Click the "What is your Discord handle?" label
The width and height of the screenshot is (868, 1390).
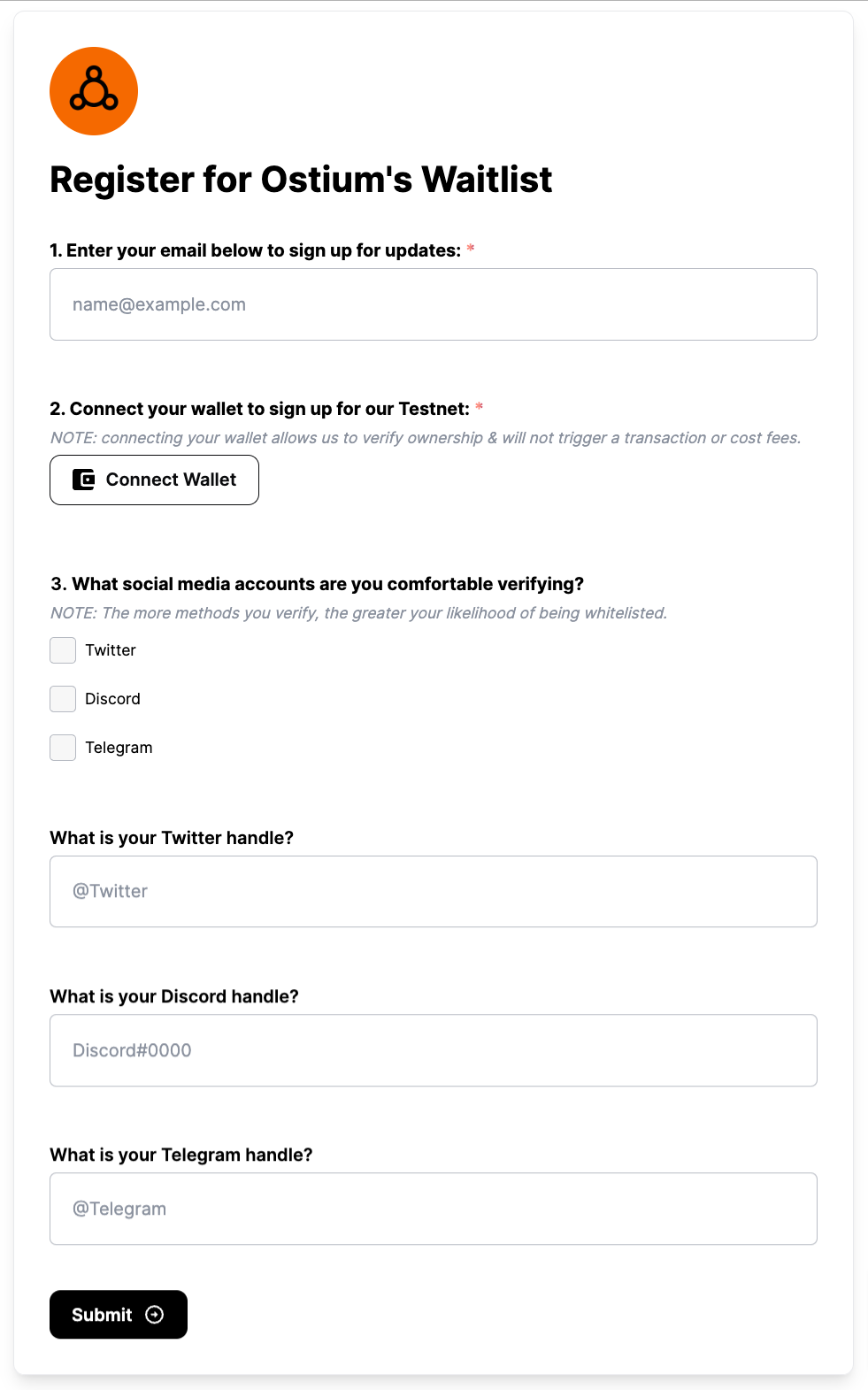(174, 996)
